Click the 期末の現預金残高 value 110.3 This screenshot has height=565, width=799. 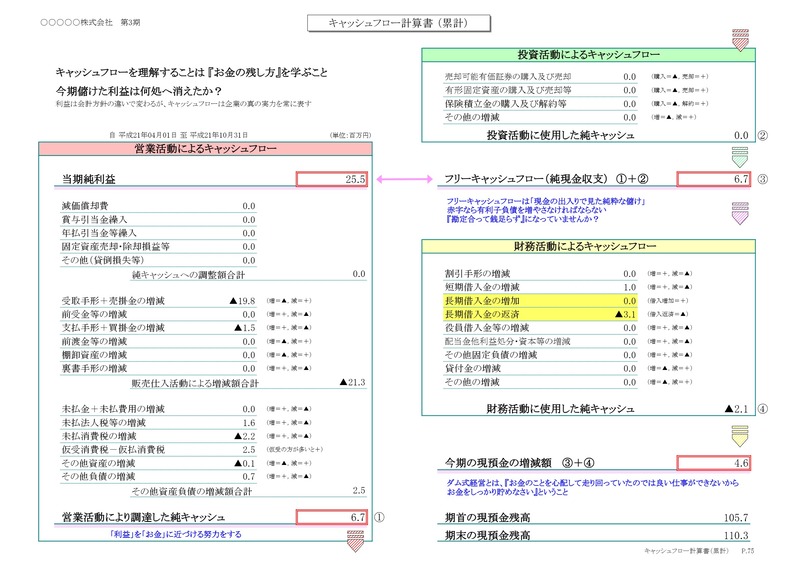tap(736, 535)
